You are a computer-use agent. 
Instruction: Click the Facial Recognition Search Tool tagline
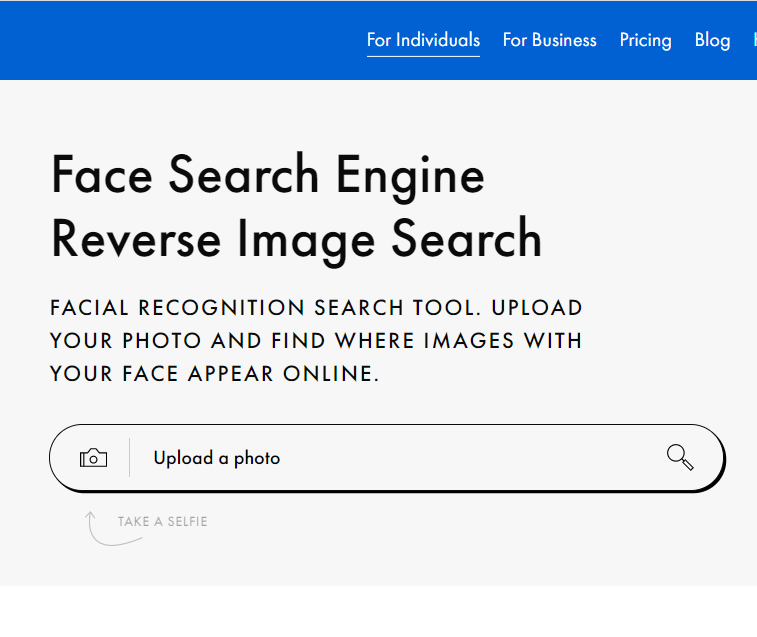coord(316,308)
